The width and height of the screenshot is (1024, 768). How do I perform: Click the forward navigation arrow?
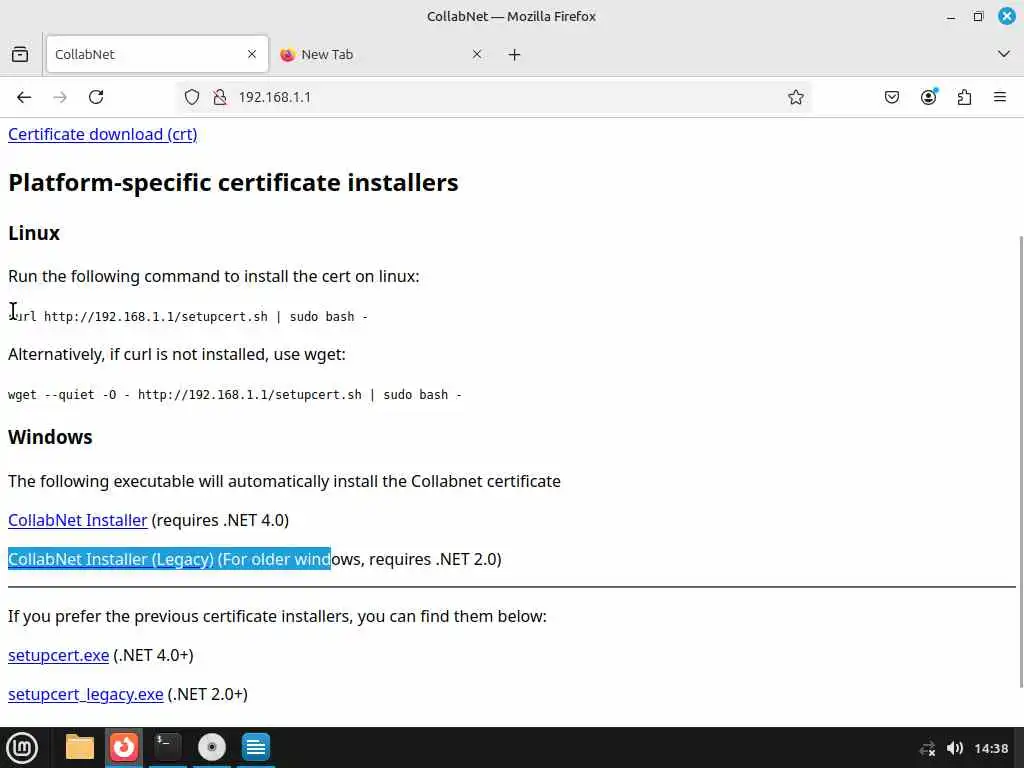coord(60,97)
